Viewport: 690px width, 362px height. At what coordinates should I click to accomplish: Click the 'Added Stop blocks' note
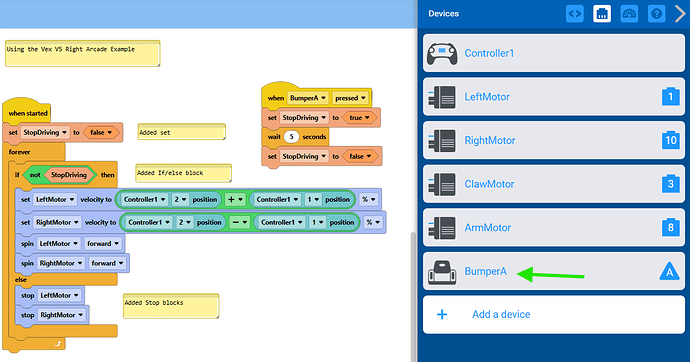tap(171, 306)
